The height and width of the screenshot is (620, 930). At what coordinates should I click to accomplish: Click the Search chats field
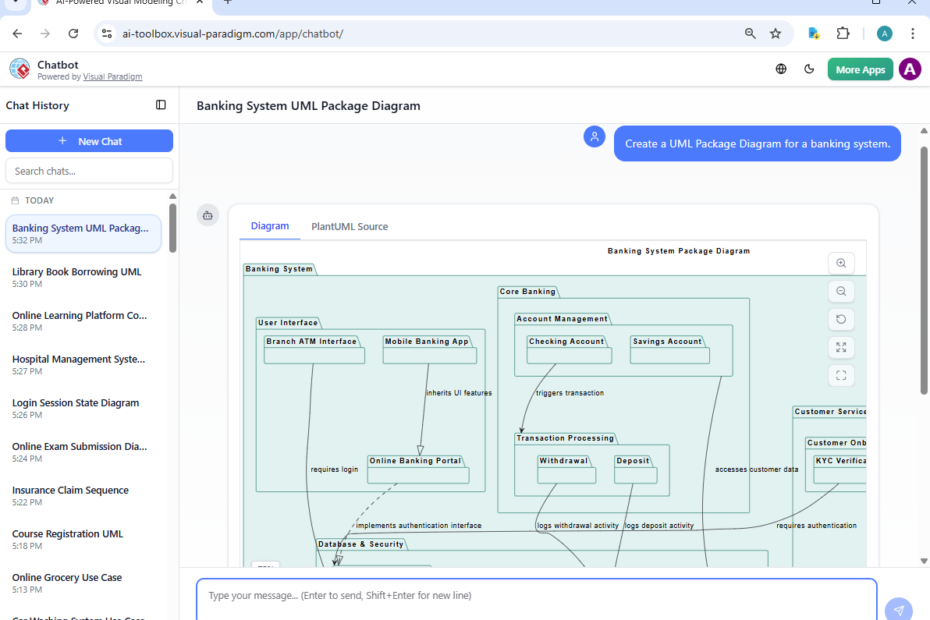[x=89, y=171]
